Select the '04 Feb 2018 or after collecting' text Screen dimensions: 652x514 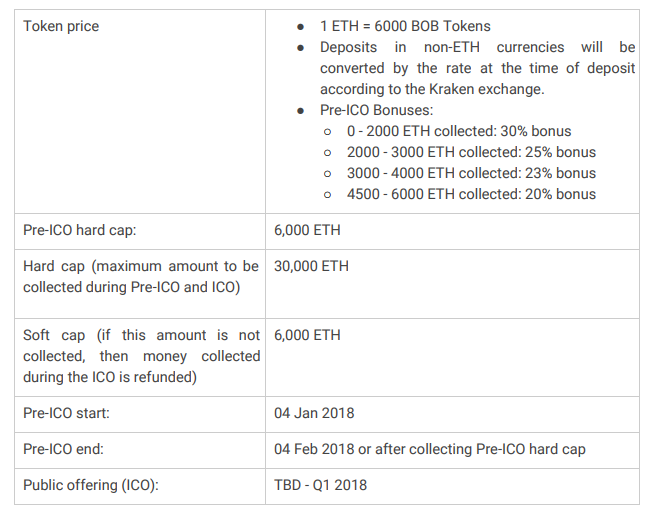373,449
